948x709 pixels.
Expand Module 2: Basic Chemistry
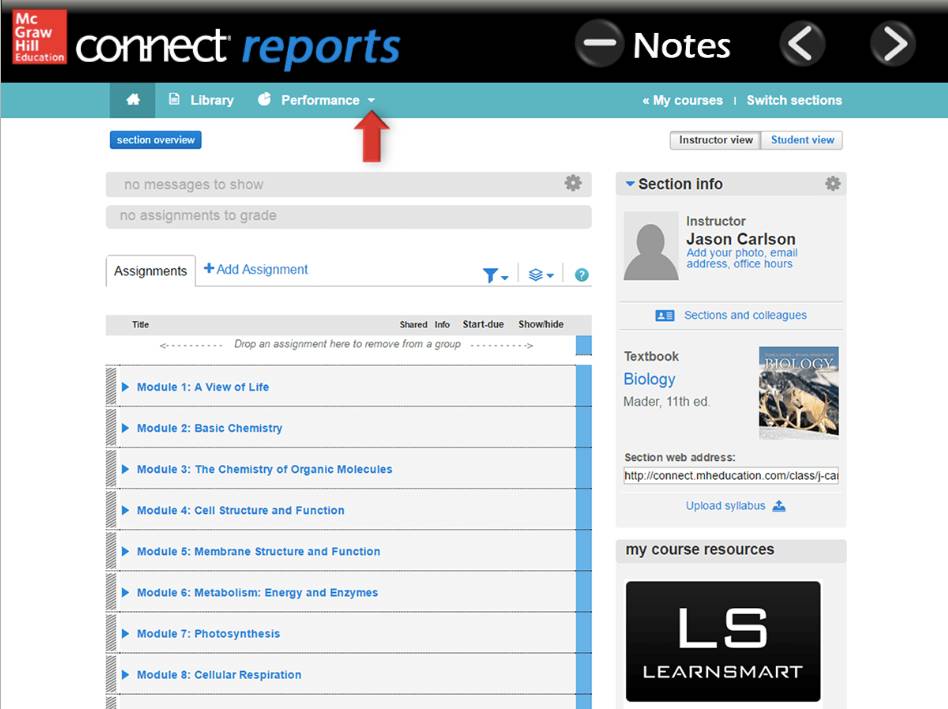125,428
